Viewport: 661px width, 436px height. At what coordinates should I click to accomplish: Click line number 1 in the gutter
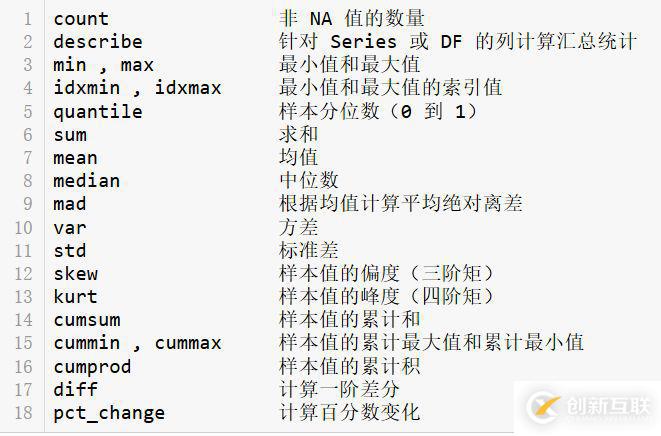pos(28,19)
